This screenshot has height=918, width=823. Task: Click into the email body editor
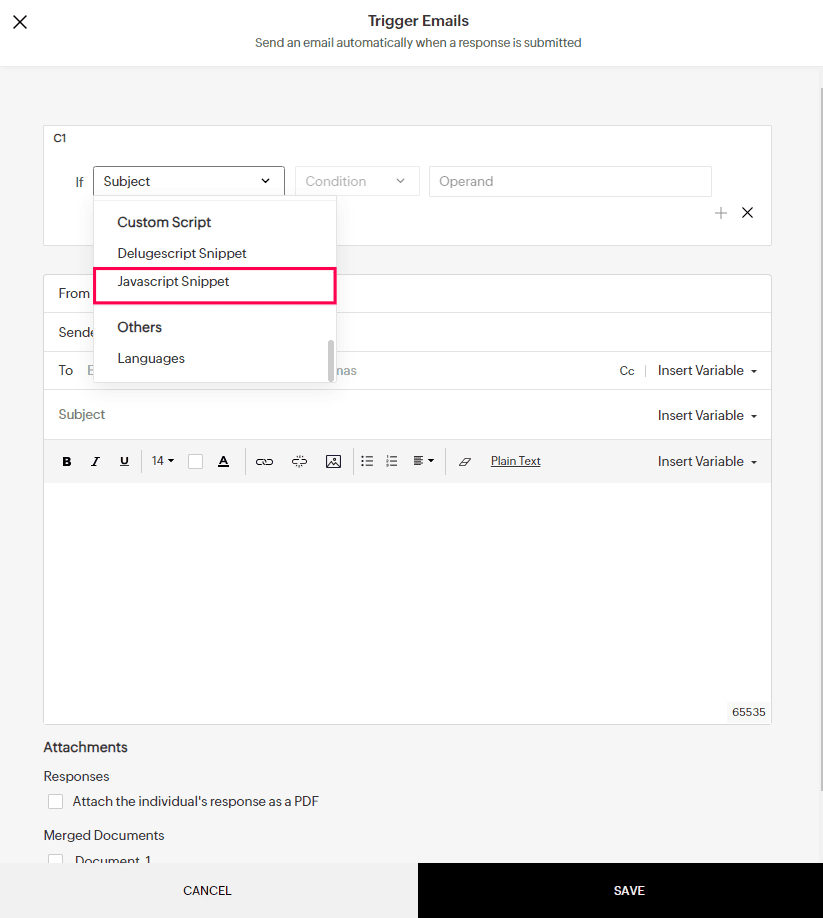(407, 603)
